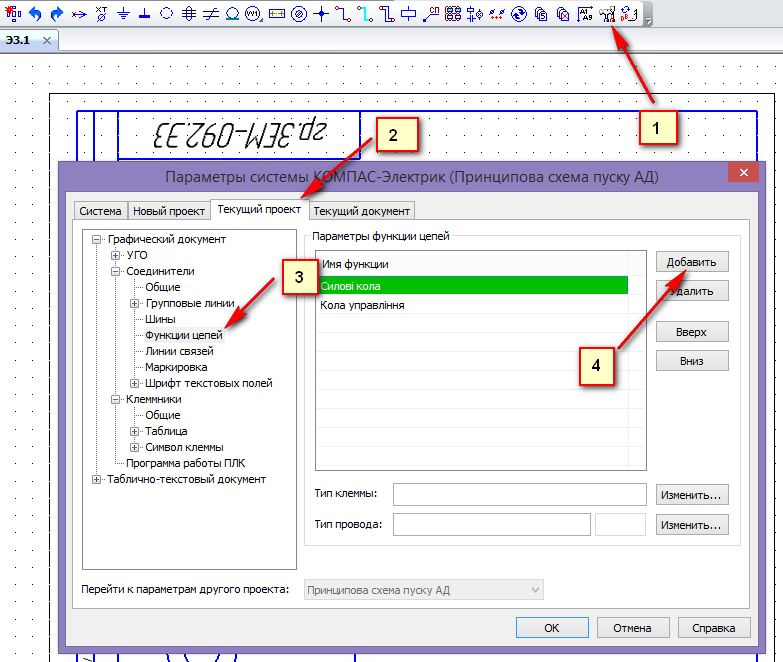Pick the cable bundle oval tool
Viewport: 783px width, 662px height.
tap(189, 13)
